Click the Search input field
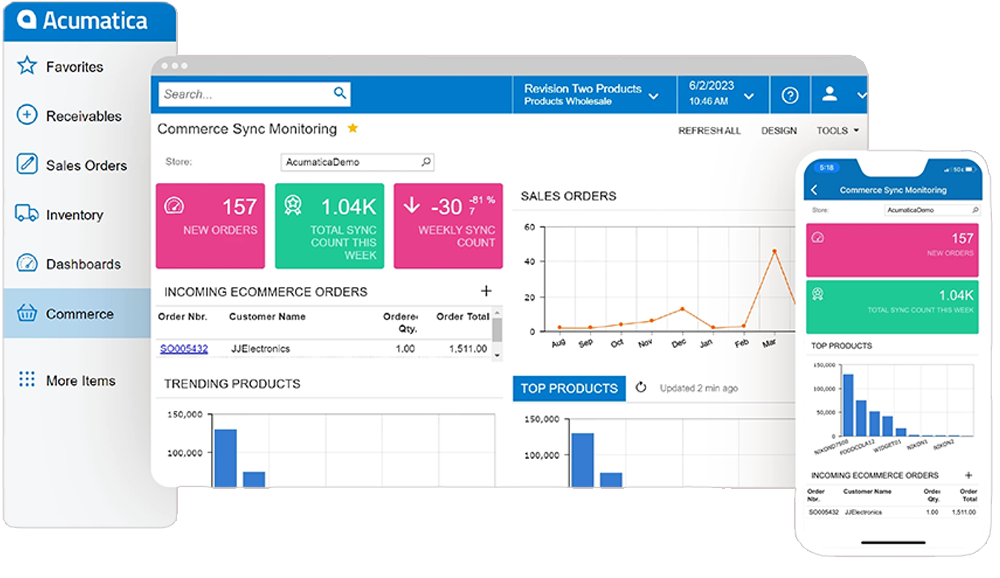1000x578 pixels. pyautogui.click(x=254, y=94)
